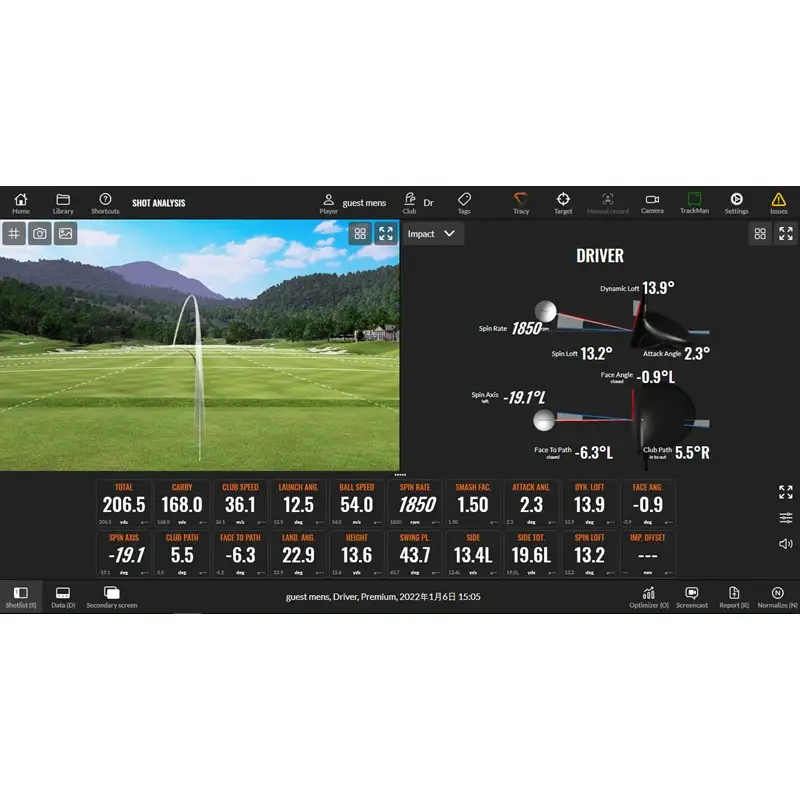Open the Optimizer chart icon
The width and height of the screenshot is (800, 800).
tap(648, 597)
